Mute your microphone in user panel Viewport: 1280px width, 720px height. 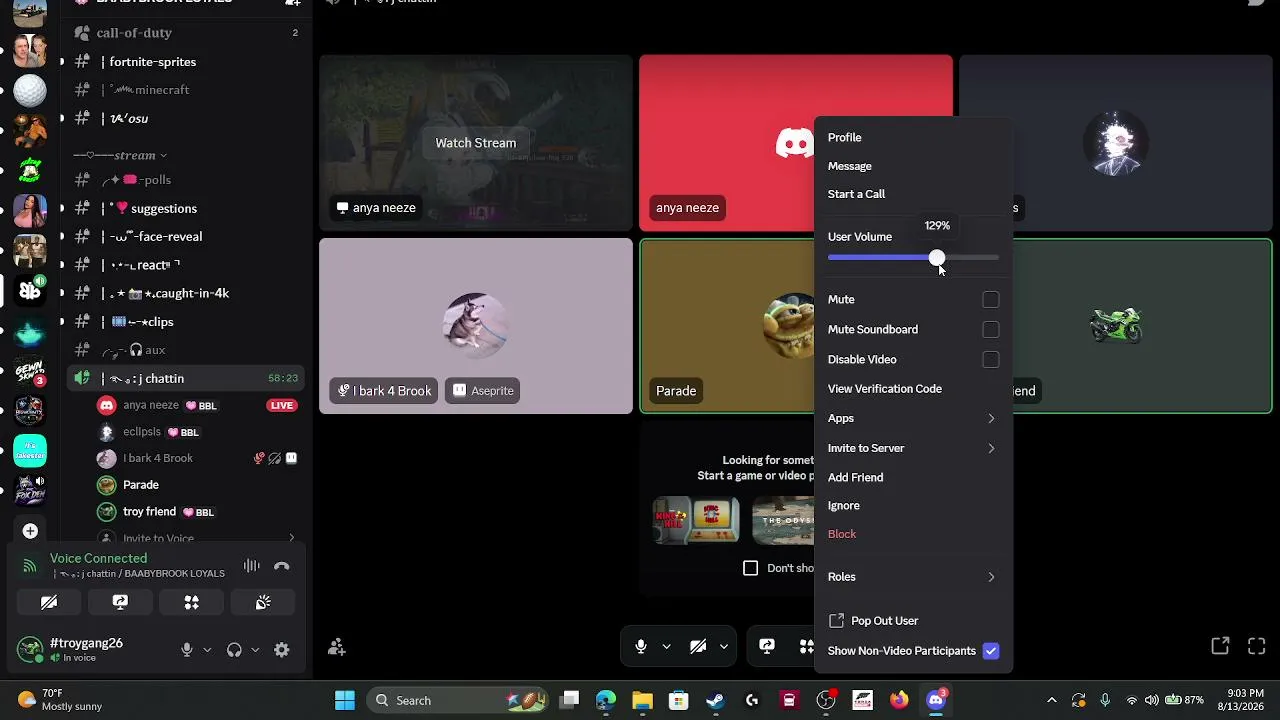[187, 650]
